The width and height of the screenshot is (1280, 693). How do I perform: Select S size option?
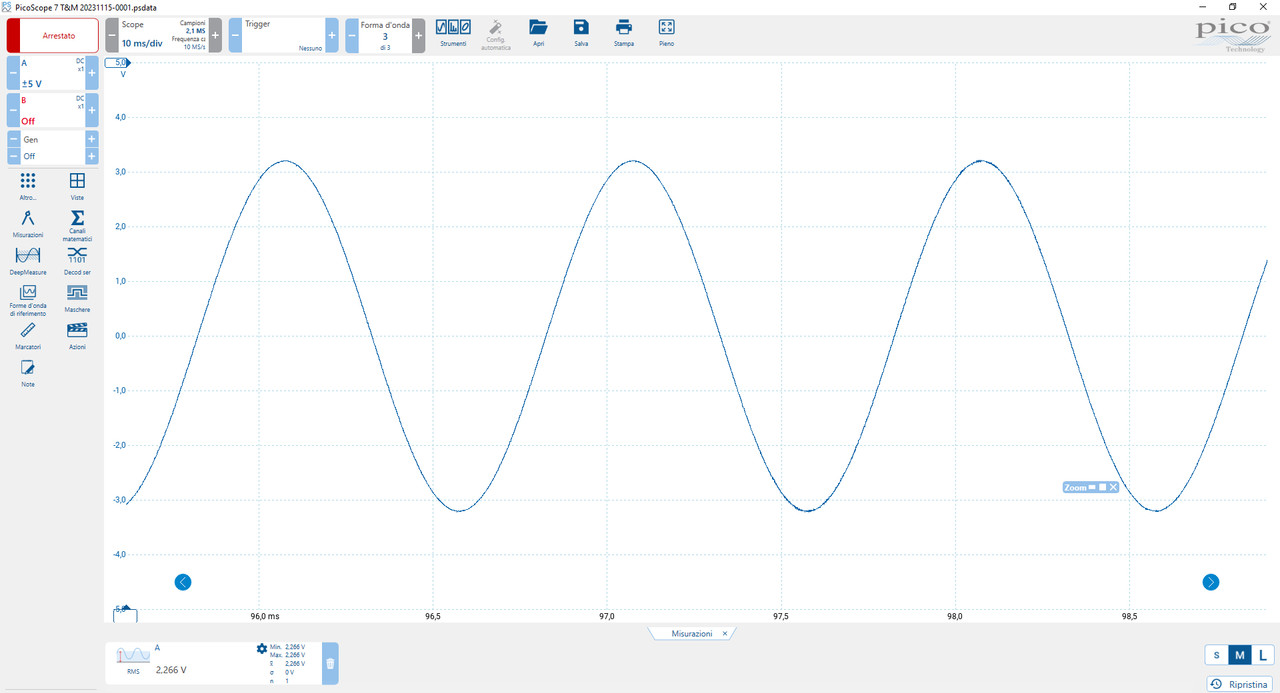coord(1217,655)
